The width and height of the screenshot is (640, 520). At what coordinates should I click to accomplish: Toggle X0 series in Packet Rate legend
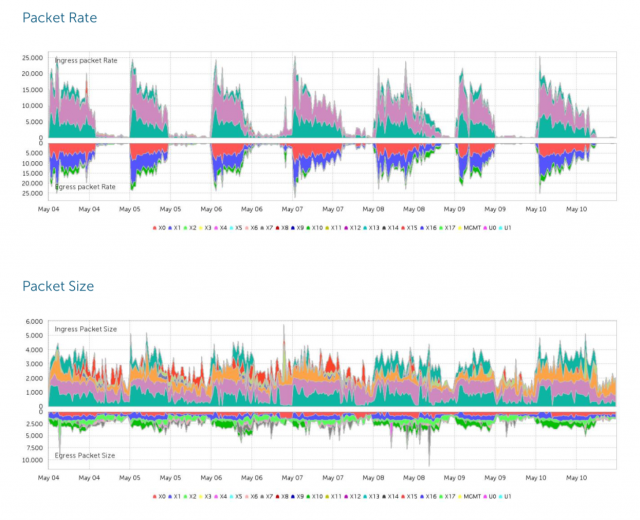coord(159,228)
